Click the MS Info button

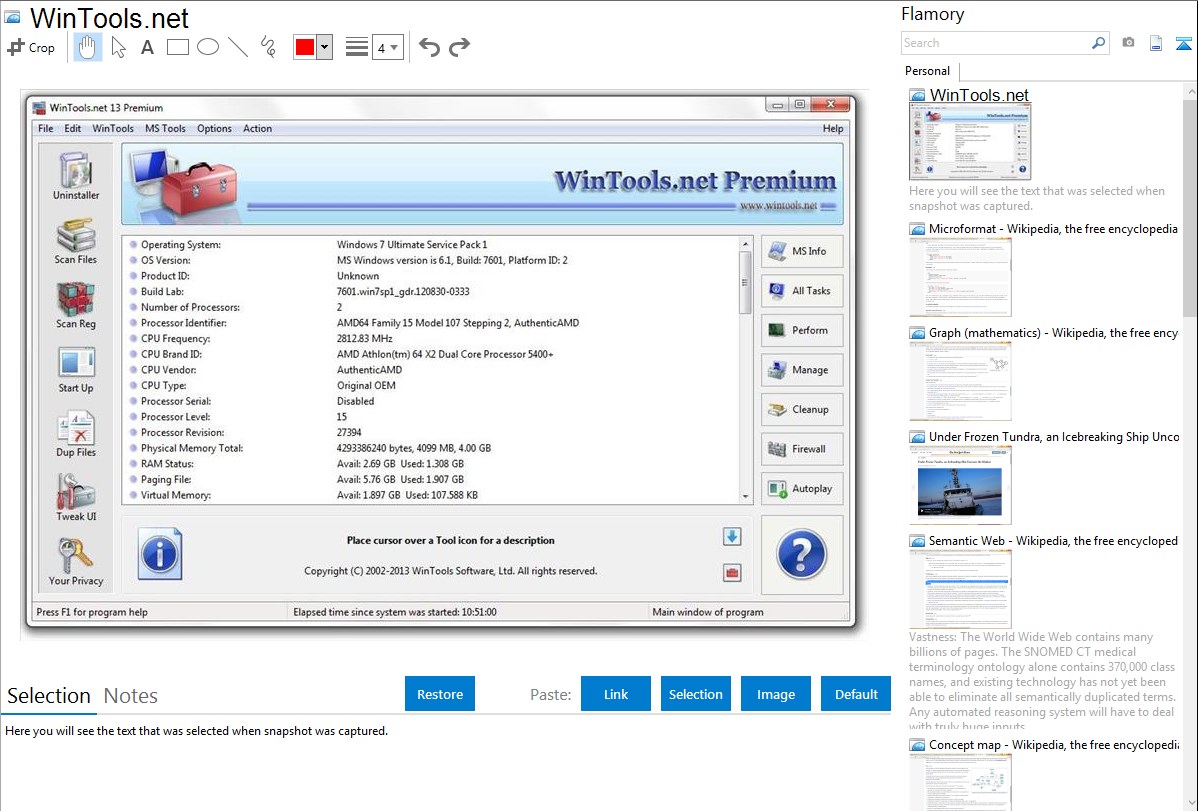point(801,251)
